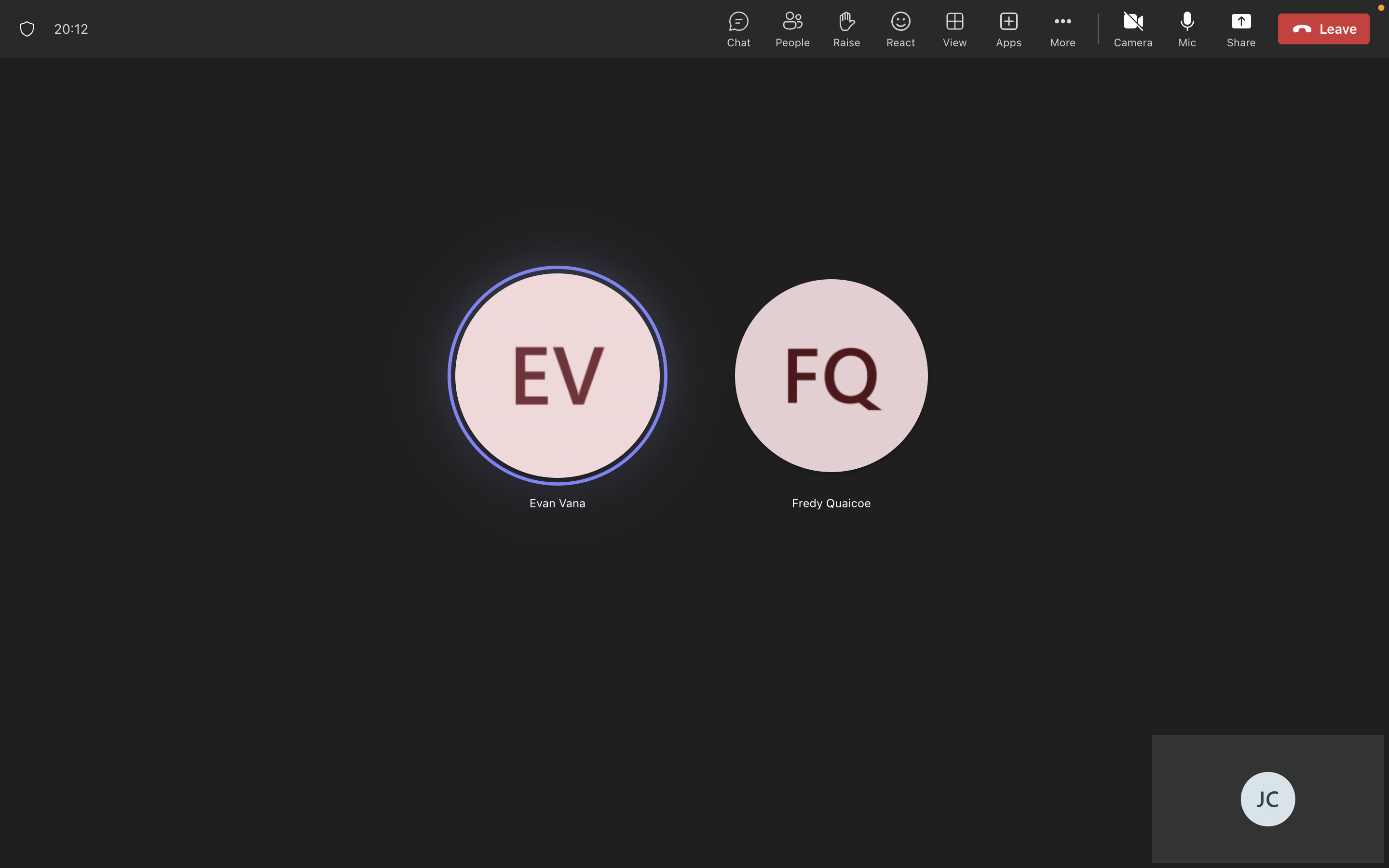The image size is (1389, 868).
Task: Click the JC self-view tile
Action: (1267, 799)
